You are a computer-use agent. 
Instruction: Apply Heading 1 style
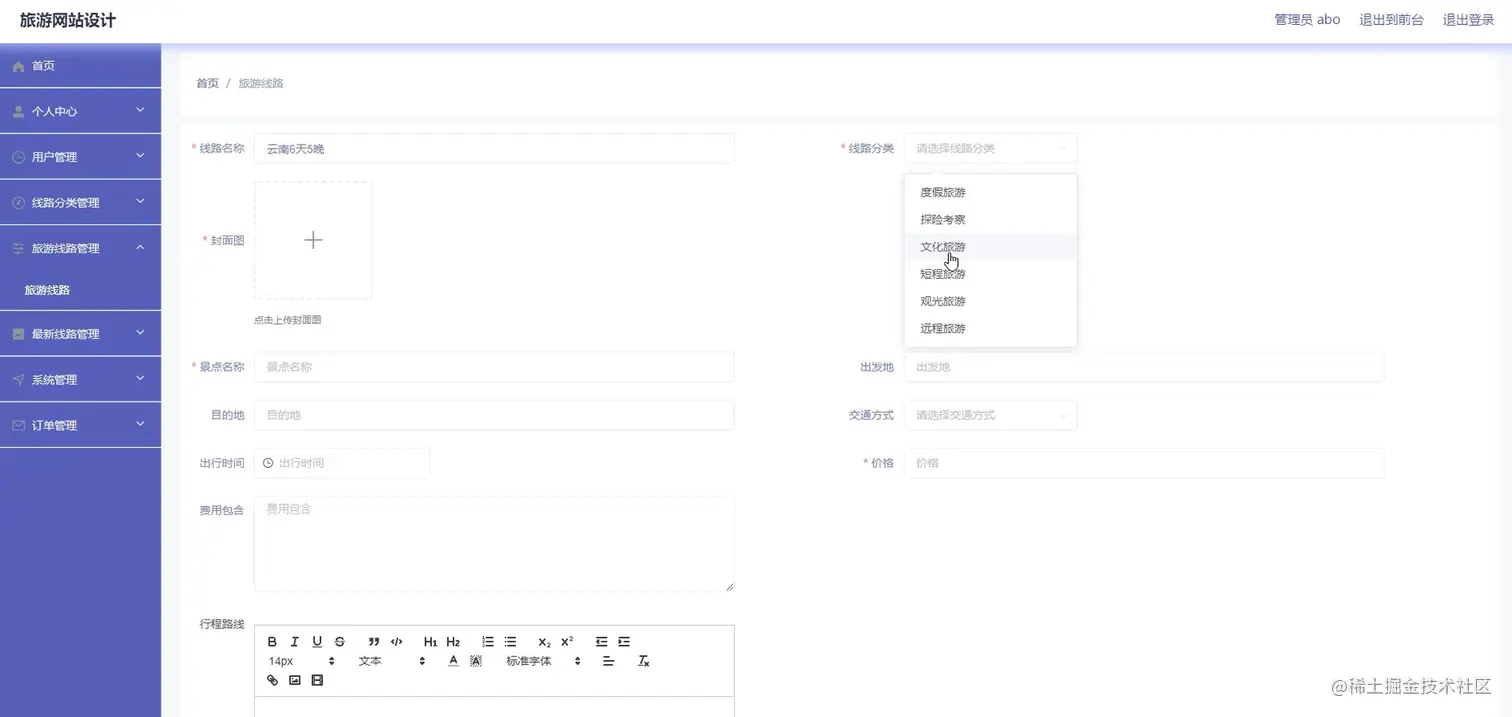[x=430, y=641]
